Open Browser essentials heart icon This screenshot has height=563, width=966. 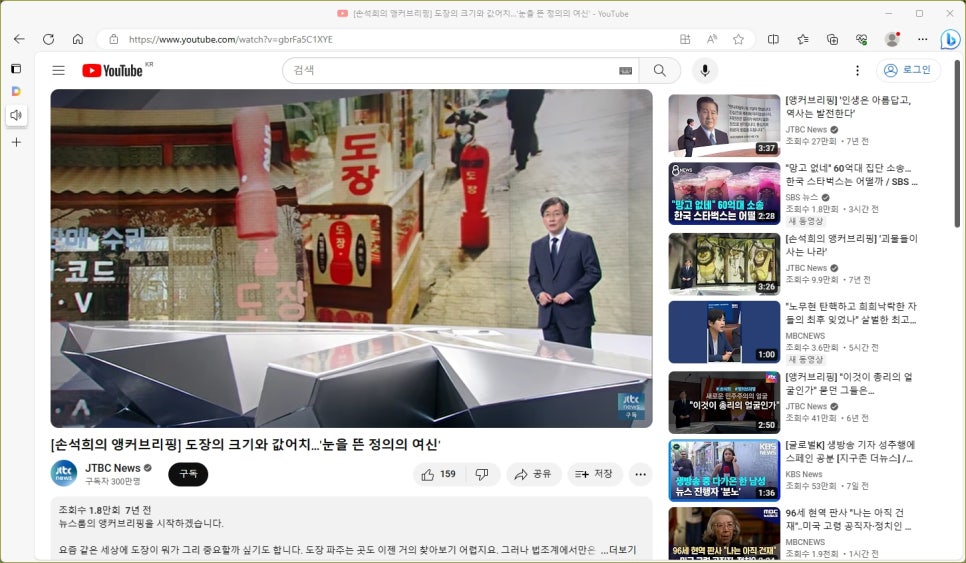pos(861,39)
